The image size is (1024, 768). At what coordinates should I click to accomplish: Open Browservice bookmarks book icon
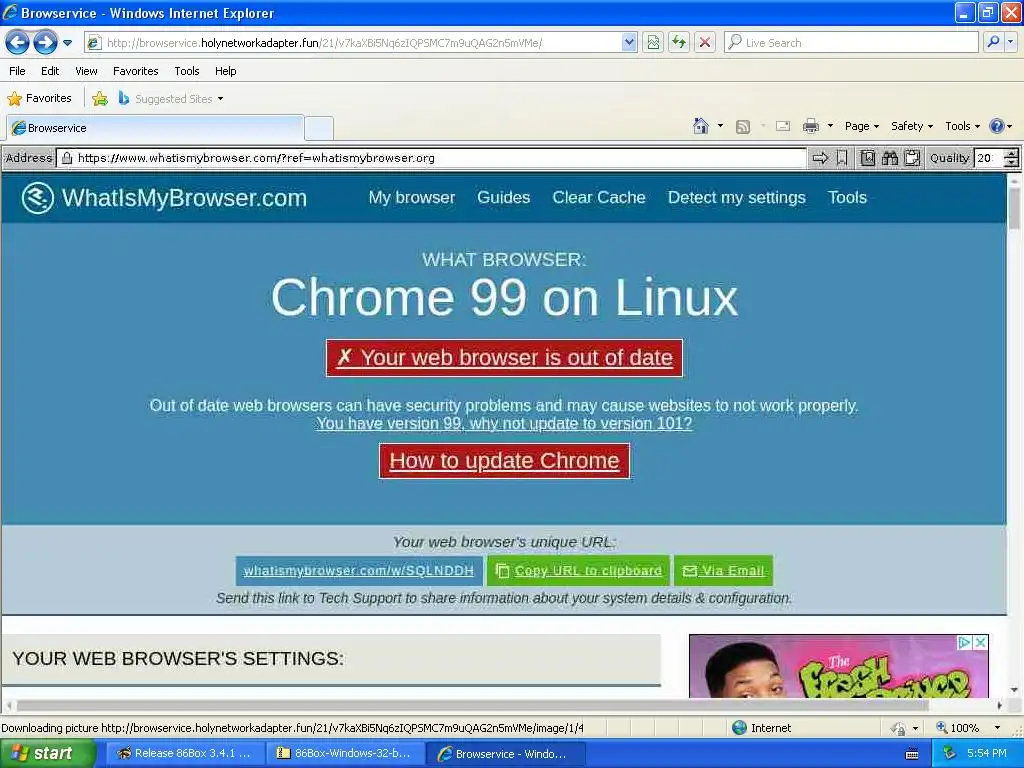pyautogui.click(x=867, y=158)
